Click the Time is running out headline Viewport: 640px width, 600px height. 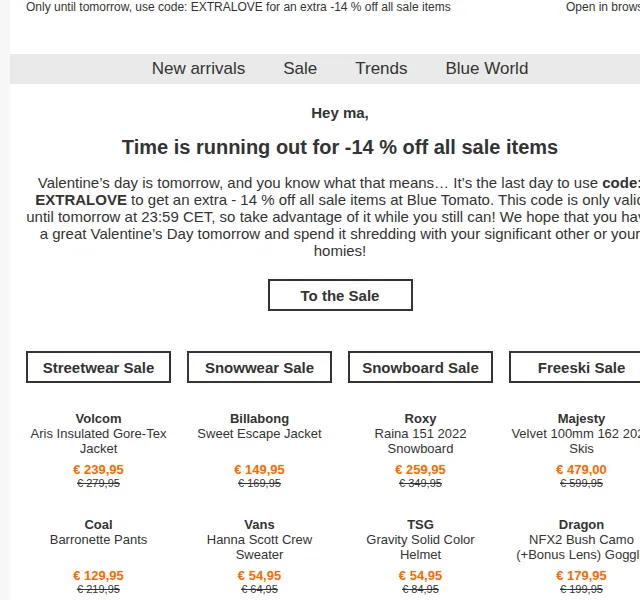pos(340,147)
